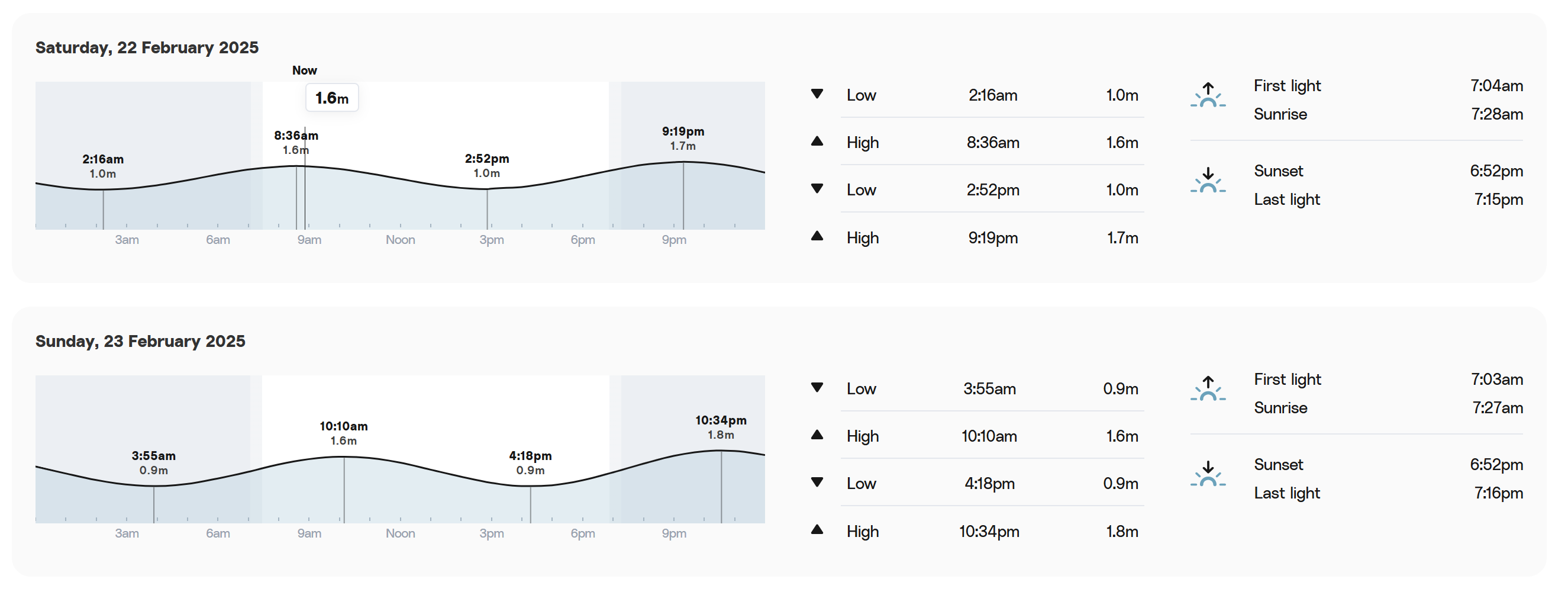Image resolution: width=1568 pixels, height=595 pixels.
Task: Click down arrow next to Sunday 3:55am Low
Action: 817,387
